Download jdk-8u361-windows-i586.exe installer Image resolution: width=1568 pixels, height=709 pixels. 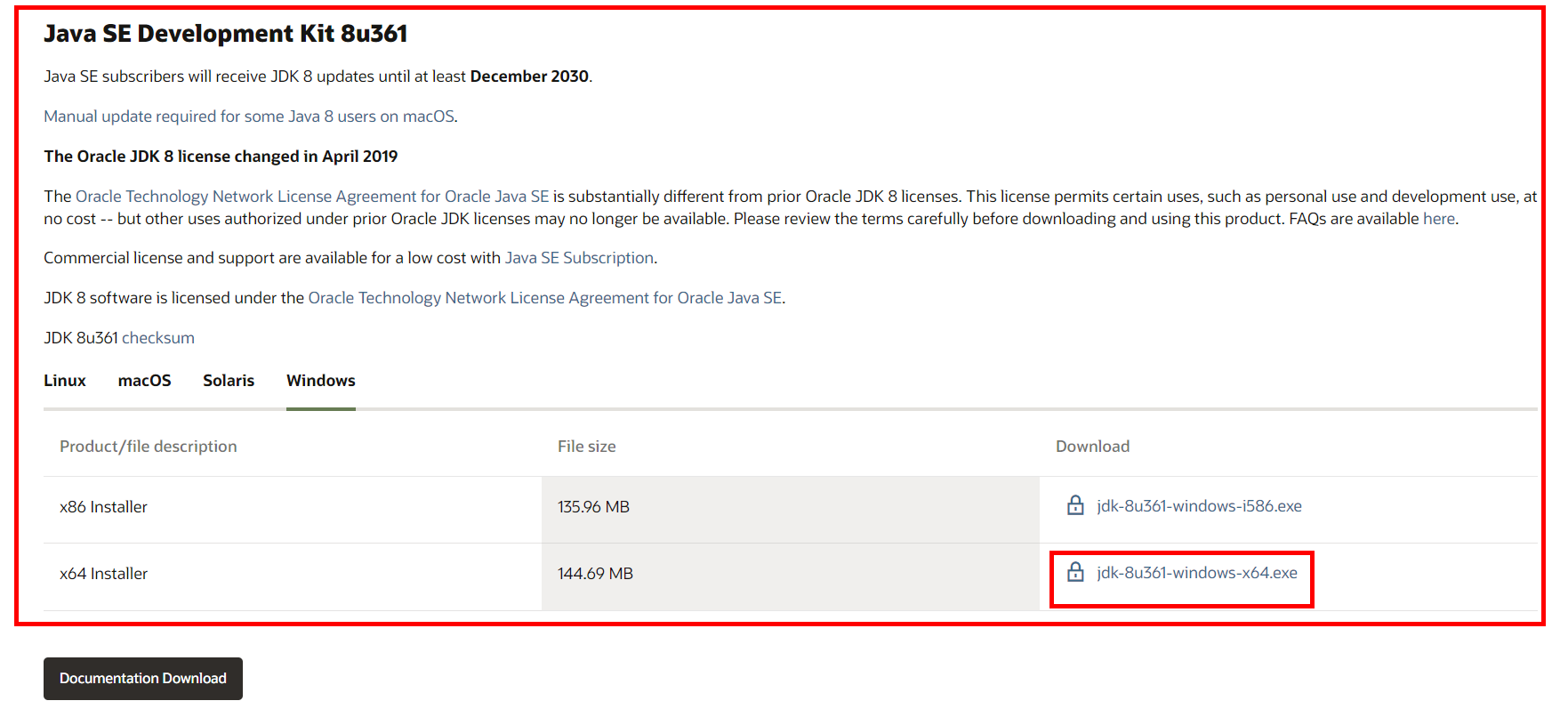[x=1199, y=506]
